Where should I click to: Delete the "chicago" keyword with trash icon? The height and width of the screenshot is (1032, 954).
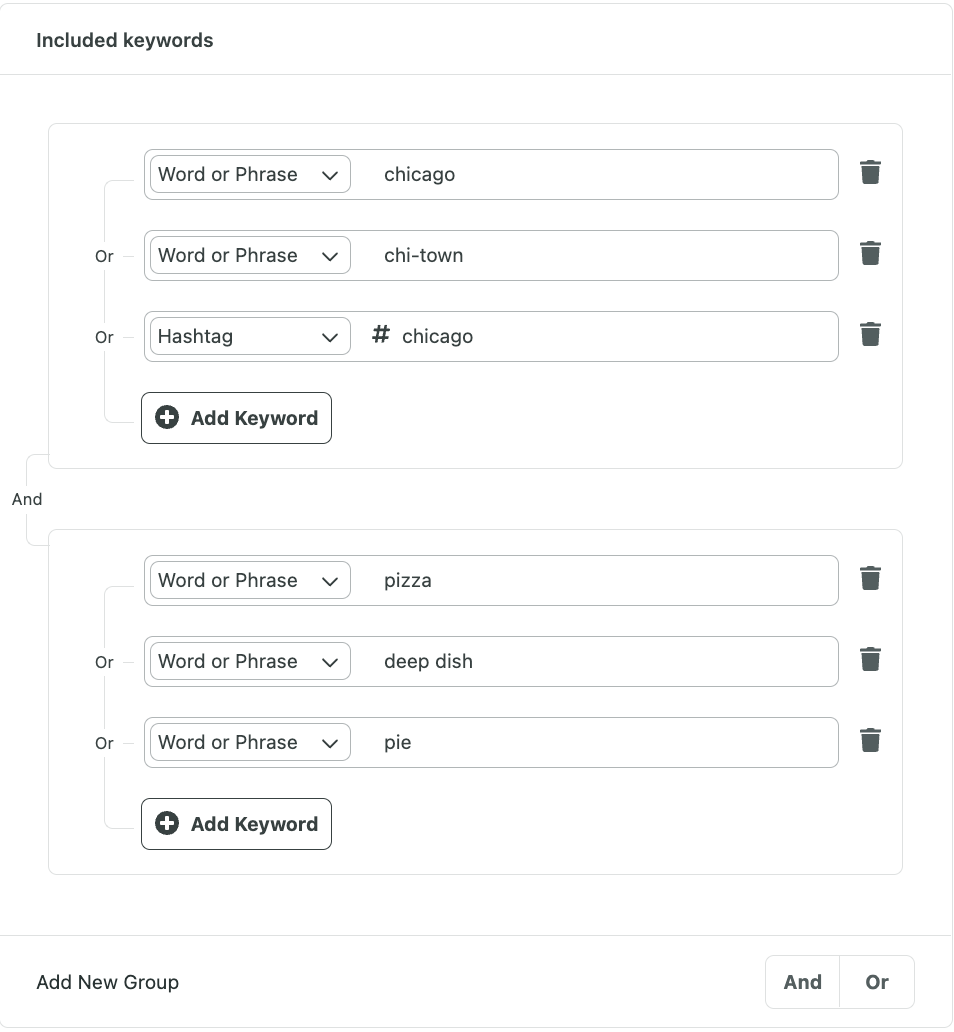tap(870, 172)
